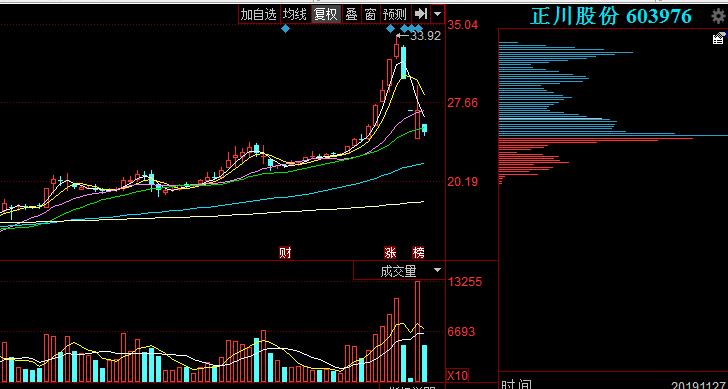This screenshot has height=389, width=728.
Task: Click the X10 volume scale label
Action: tap(458, 375)
